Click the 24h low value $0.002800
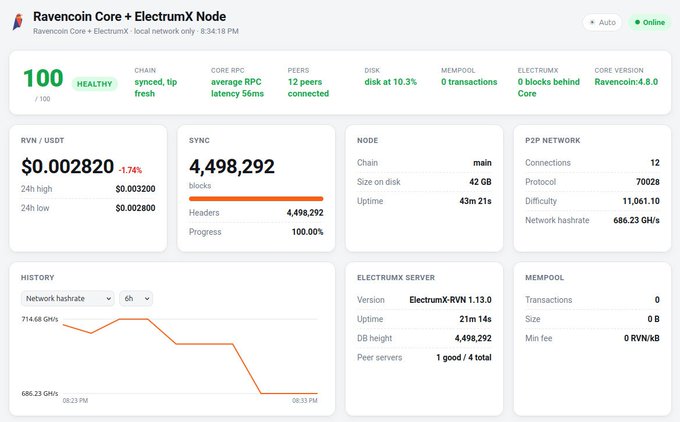This screenshot has width=680, height=422. (135, 208)
